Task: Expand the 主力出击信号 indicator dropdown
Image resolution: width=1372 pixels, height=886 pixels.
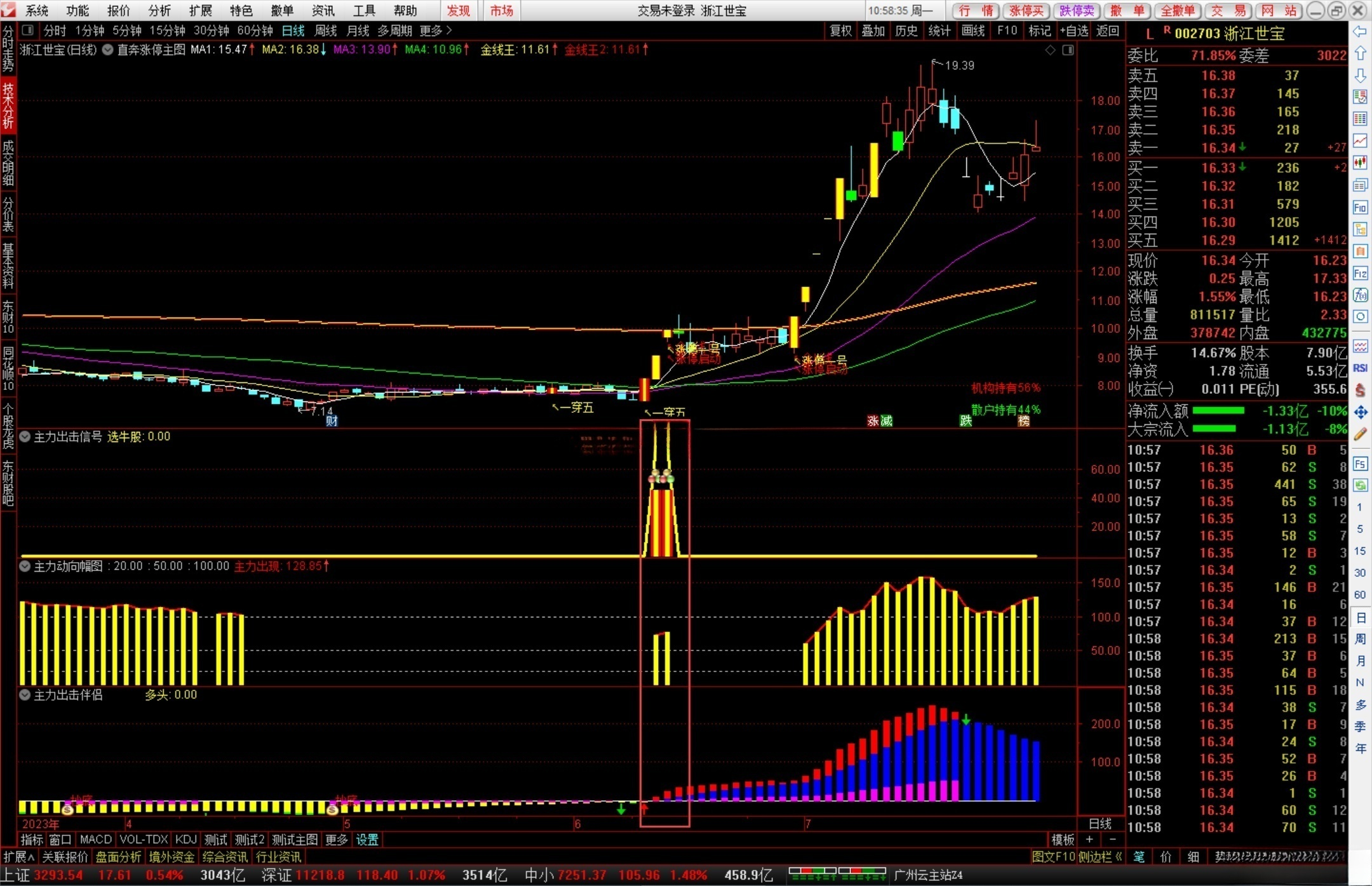Action: pos(25,436)
